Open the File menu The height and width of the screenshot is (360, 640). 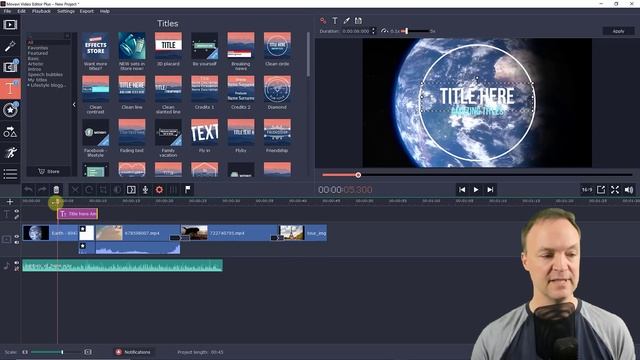click(x=7, y=11)
